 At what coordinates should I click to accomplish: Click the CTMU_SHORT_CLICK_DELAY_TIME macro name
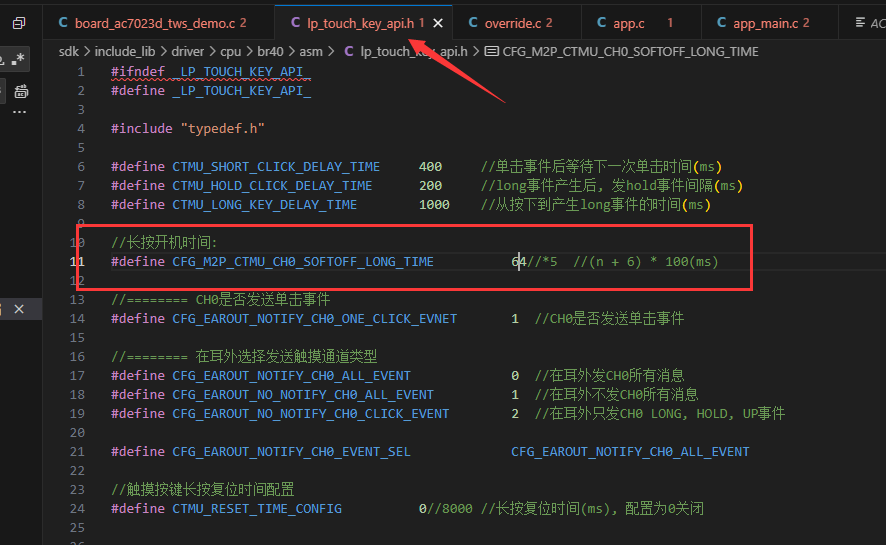pyautogui.click(x=276, y=167)
